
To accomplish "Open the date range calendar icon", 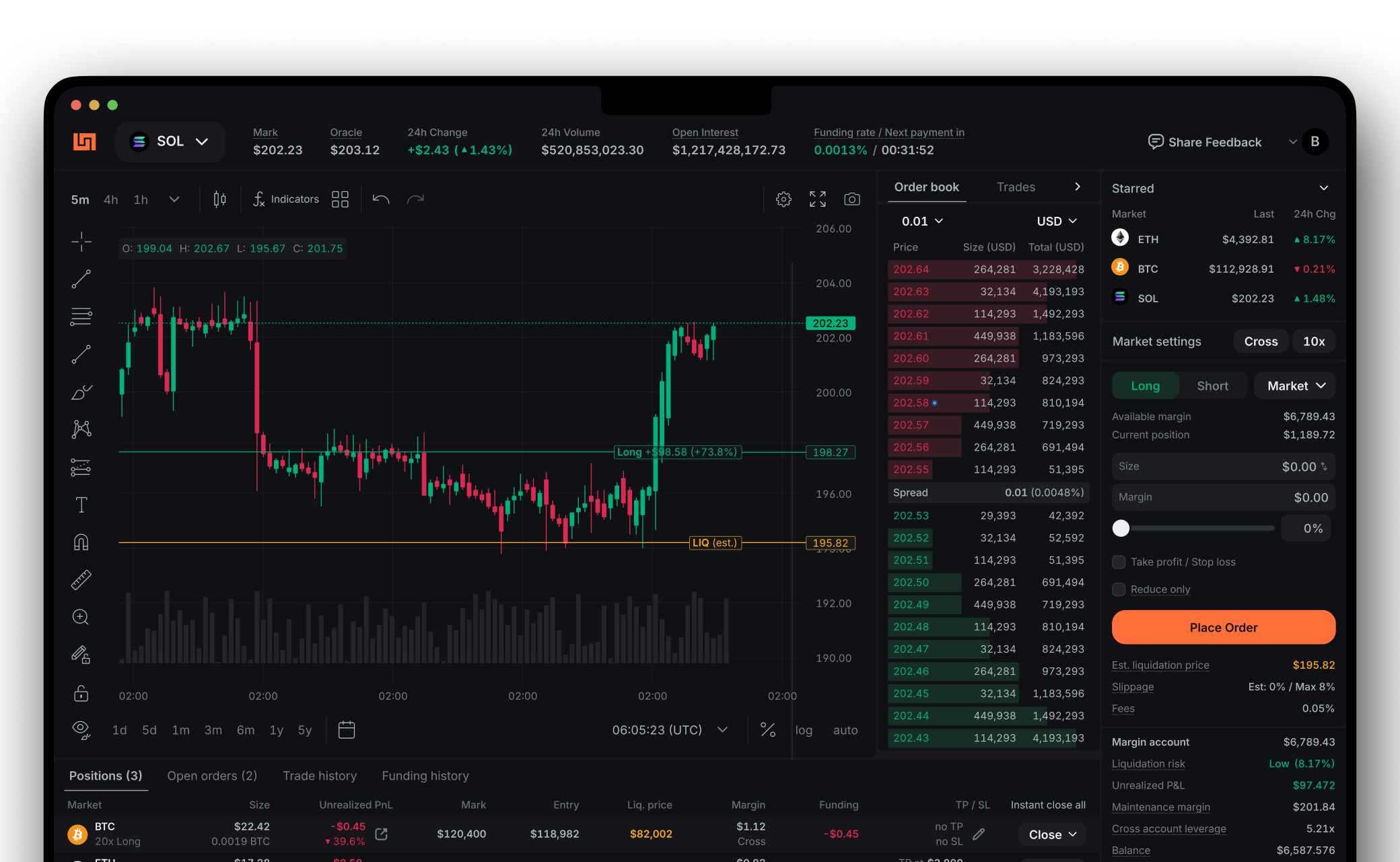I will [347, 730].
